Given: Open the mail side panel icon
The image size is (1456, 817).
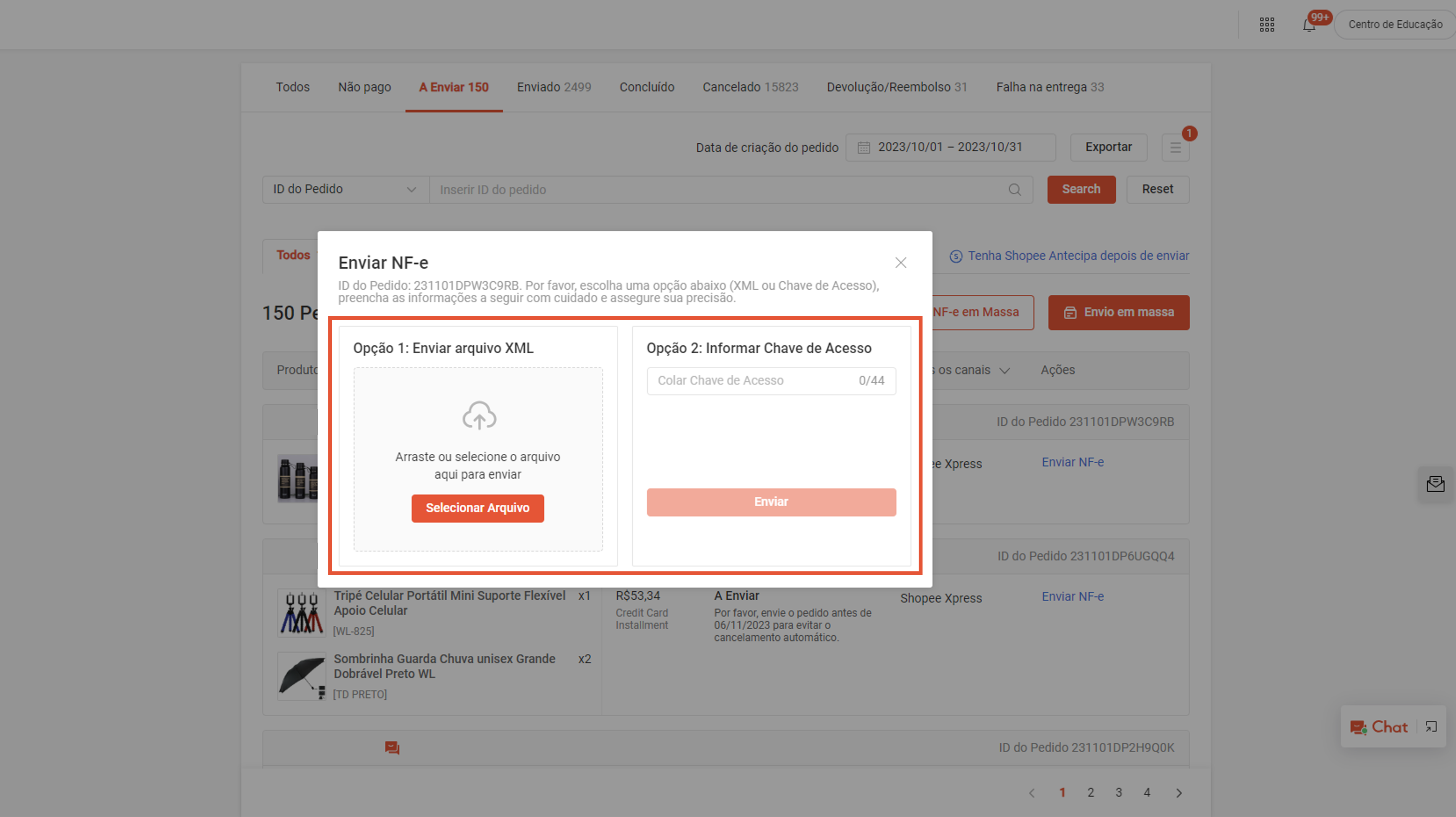Looking at the screenshot, I should 1435,484.
